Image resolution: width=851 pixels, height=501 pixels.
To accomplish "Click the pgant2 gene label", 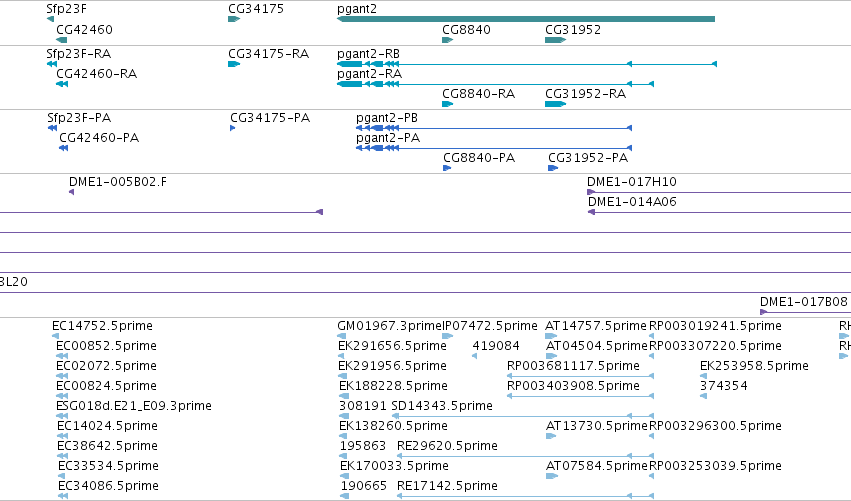I will coord(357,9).
